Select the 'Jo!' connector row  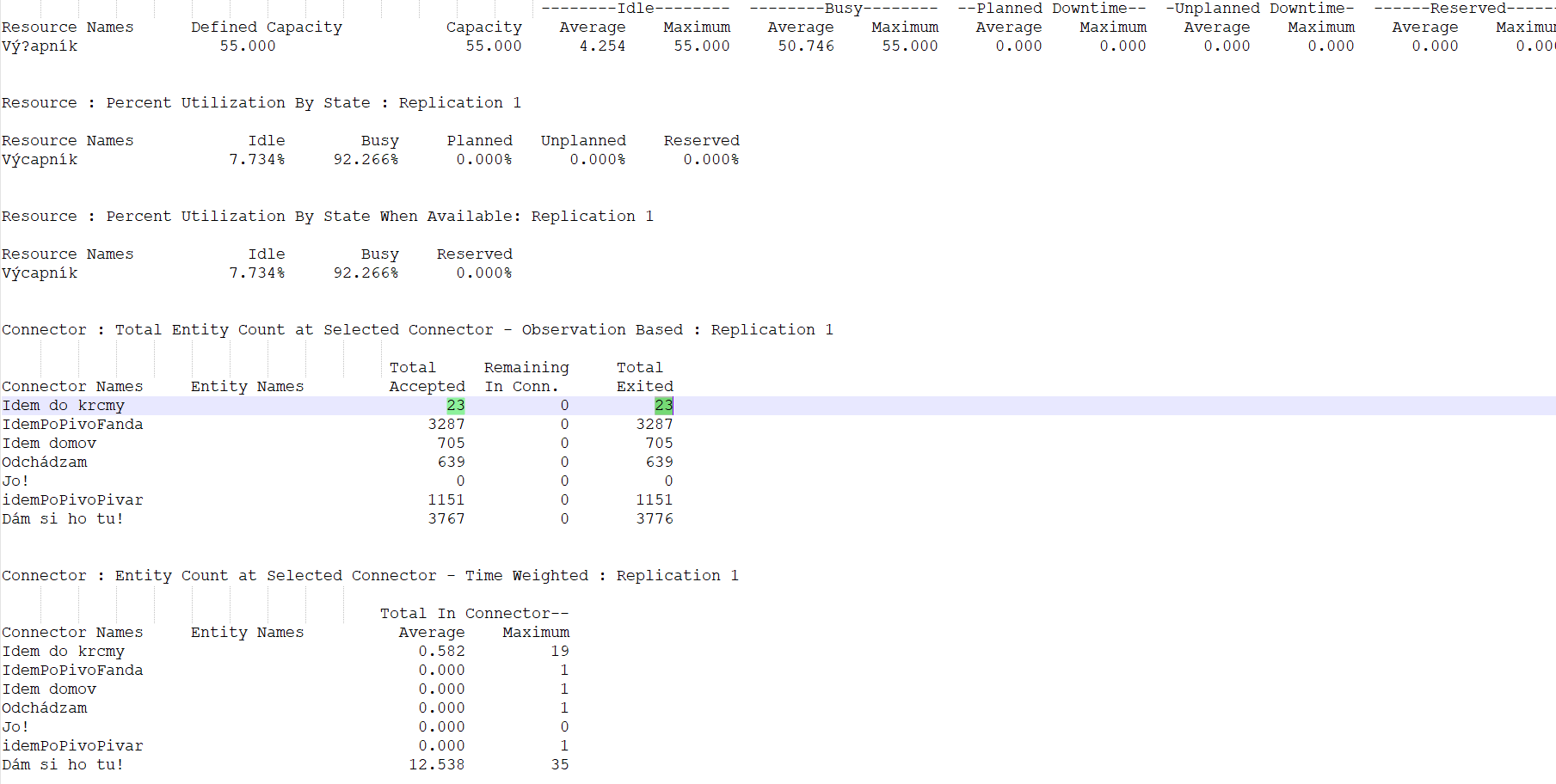15,481
